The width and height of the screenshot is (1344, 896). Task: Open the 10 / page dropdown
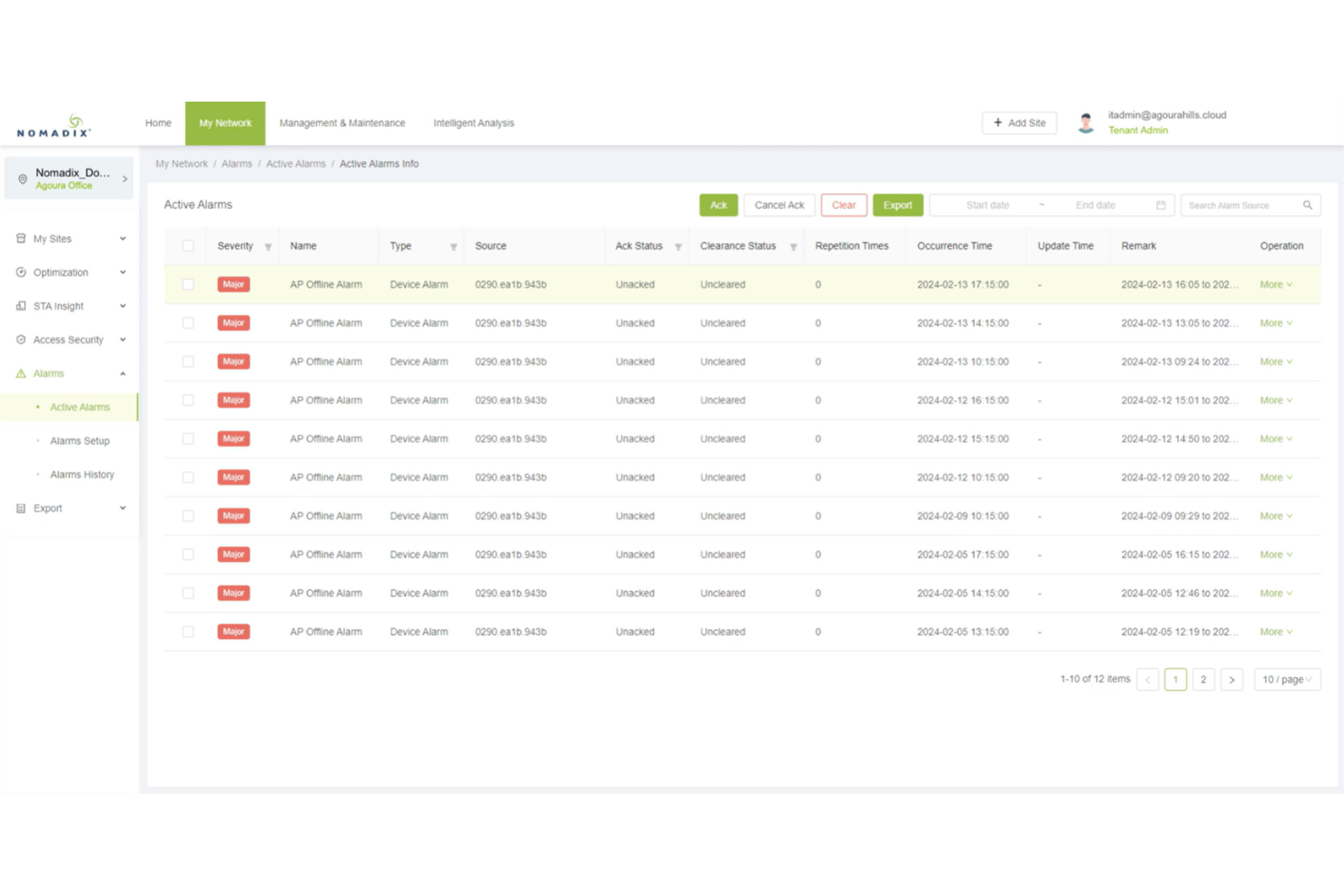point(1287,680)
